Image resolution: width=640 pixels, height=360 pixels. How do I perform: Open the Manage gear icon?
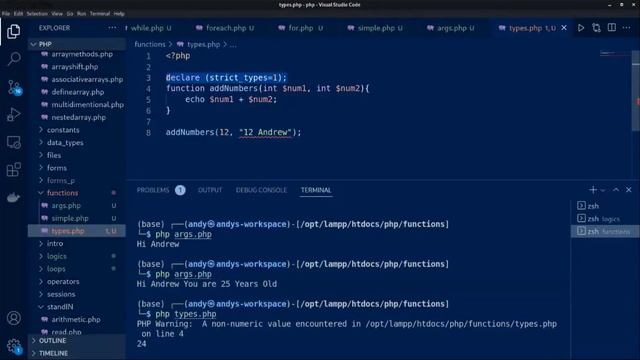click(x=13, y=346)
